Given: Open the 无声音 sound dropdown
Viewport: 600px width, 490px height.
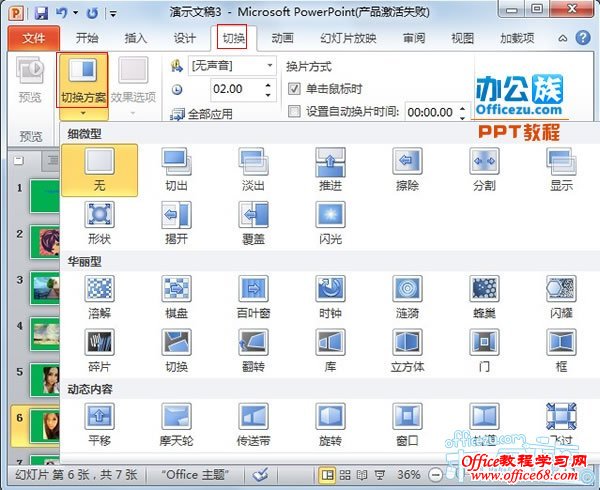Looking at the screenshot, I should pyautogui.click(x=270, y=65).
